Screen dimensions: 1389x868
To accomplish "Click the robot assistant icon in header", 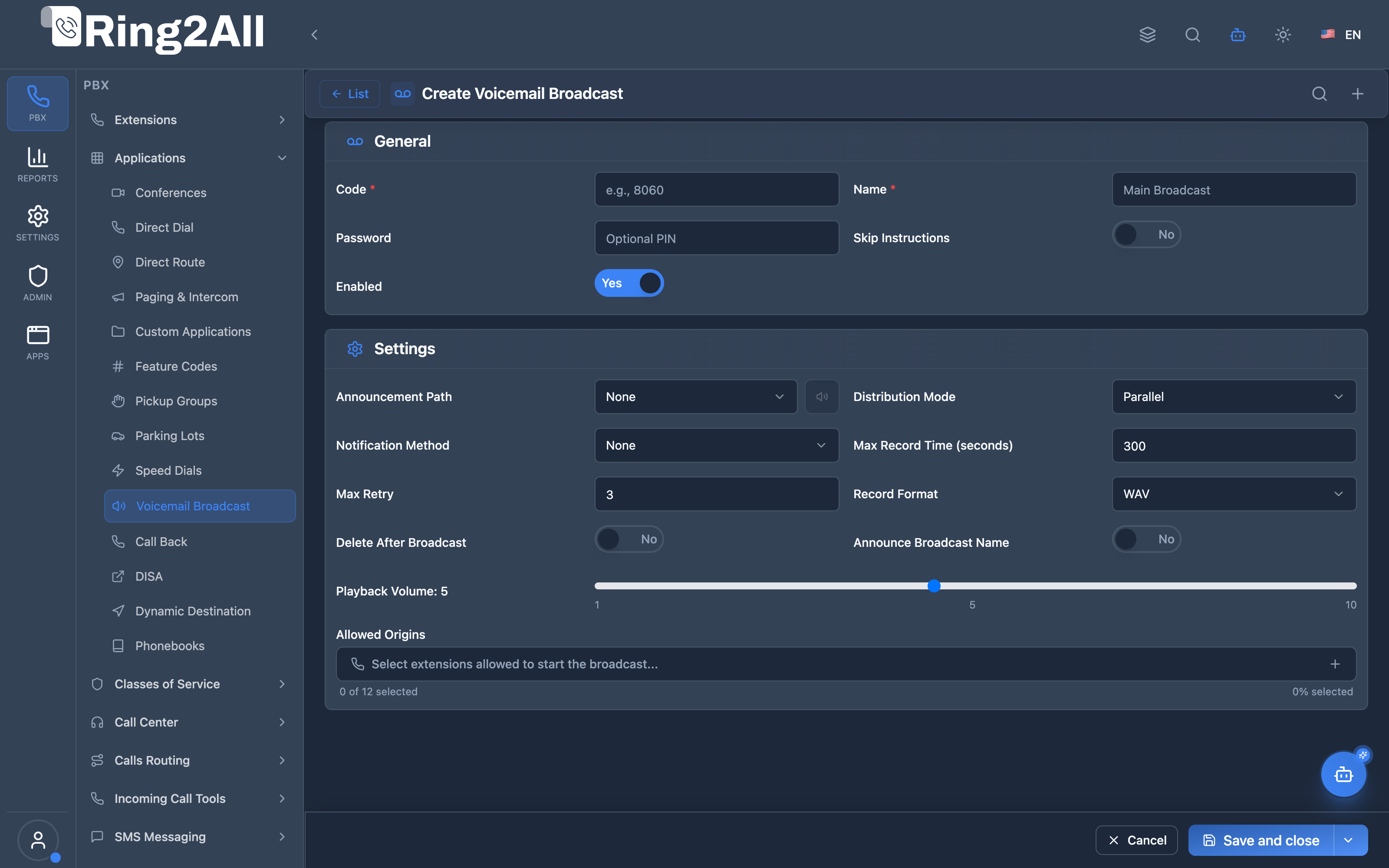I will pos(1238,35).
